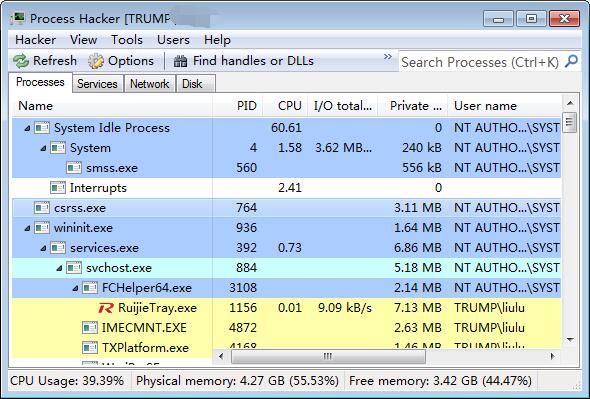Sort by the I/O total column header
Image resolution: width=590 pixels, height=399 pixels.
point(343,106)
